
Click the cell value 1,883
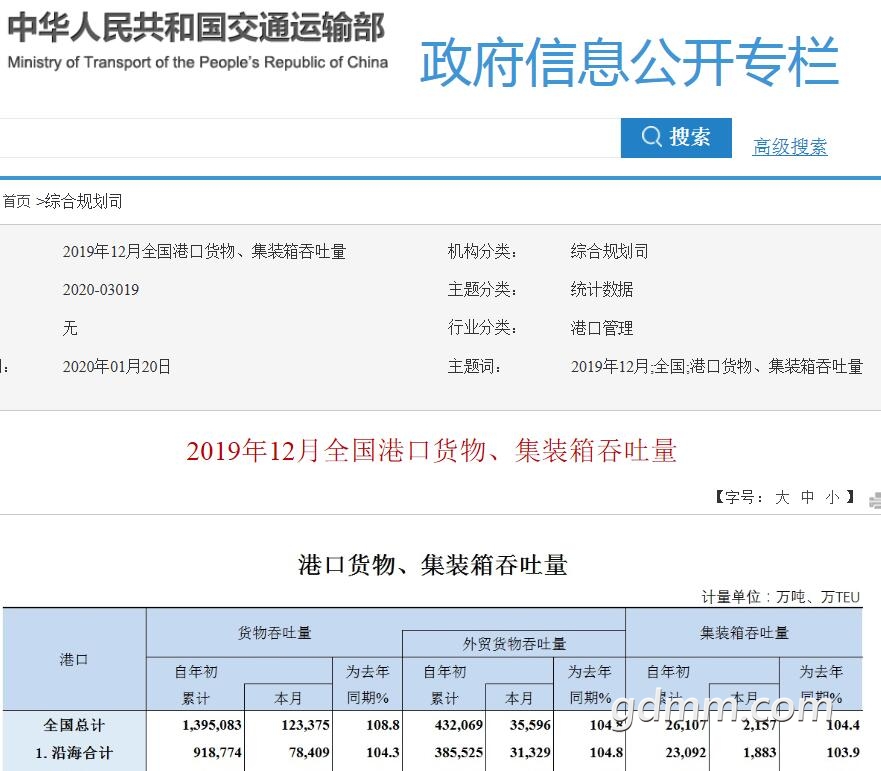(x=760, y=752)
